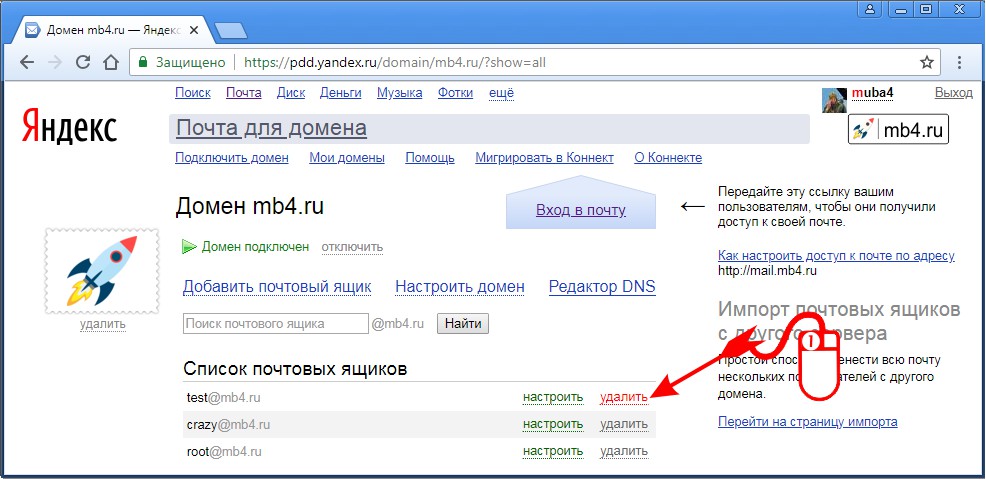
Task: Click the muba4 user avatar picture
Action: tap(834, 100)
